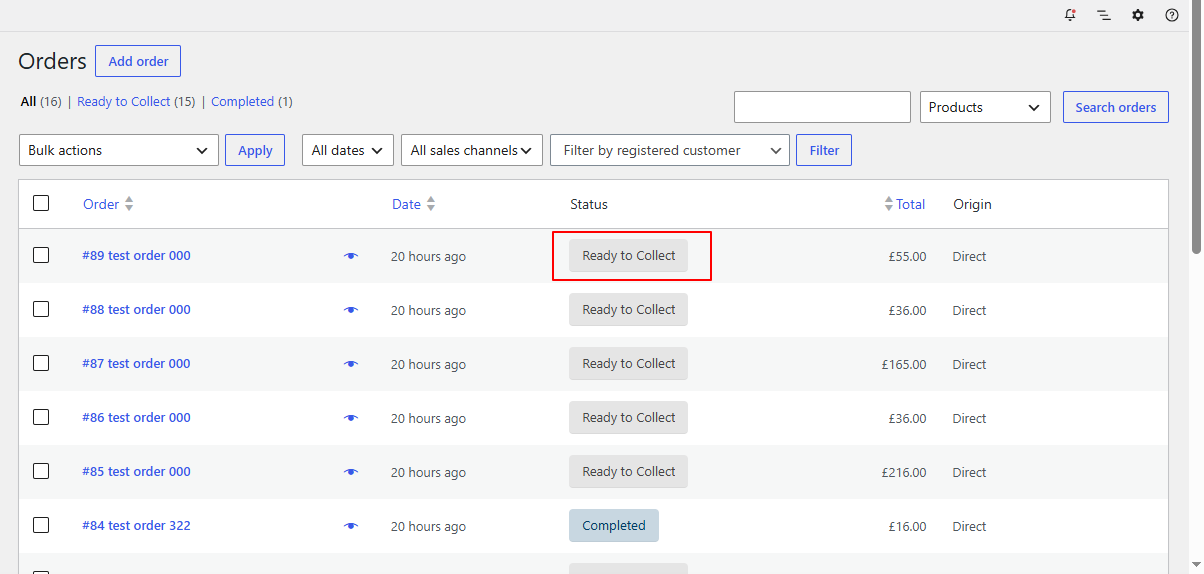Click the £55.00 total cell
Image resolution: width=1204 pixels, height=574 pixels.
coord(907,257)
